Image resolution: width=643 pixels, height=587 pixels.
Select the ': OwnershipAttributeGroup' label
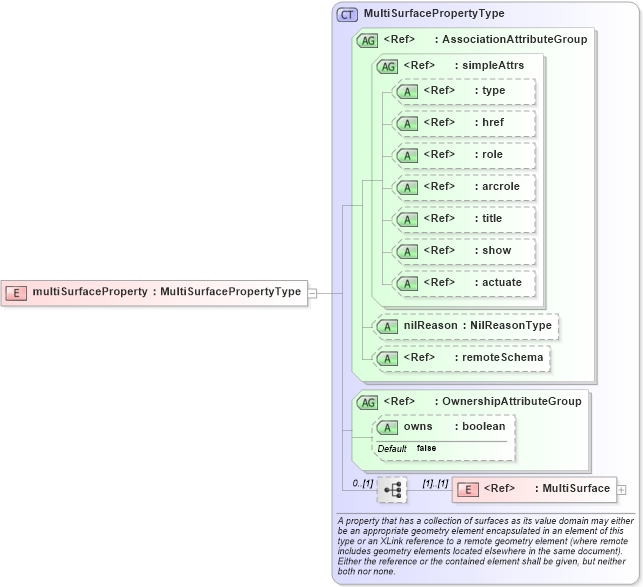point(508,401)
